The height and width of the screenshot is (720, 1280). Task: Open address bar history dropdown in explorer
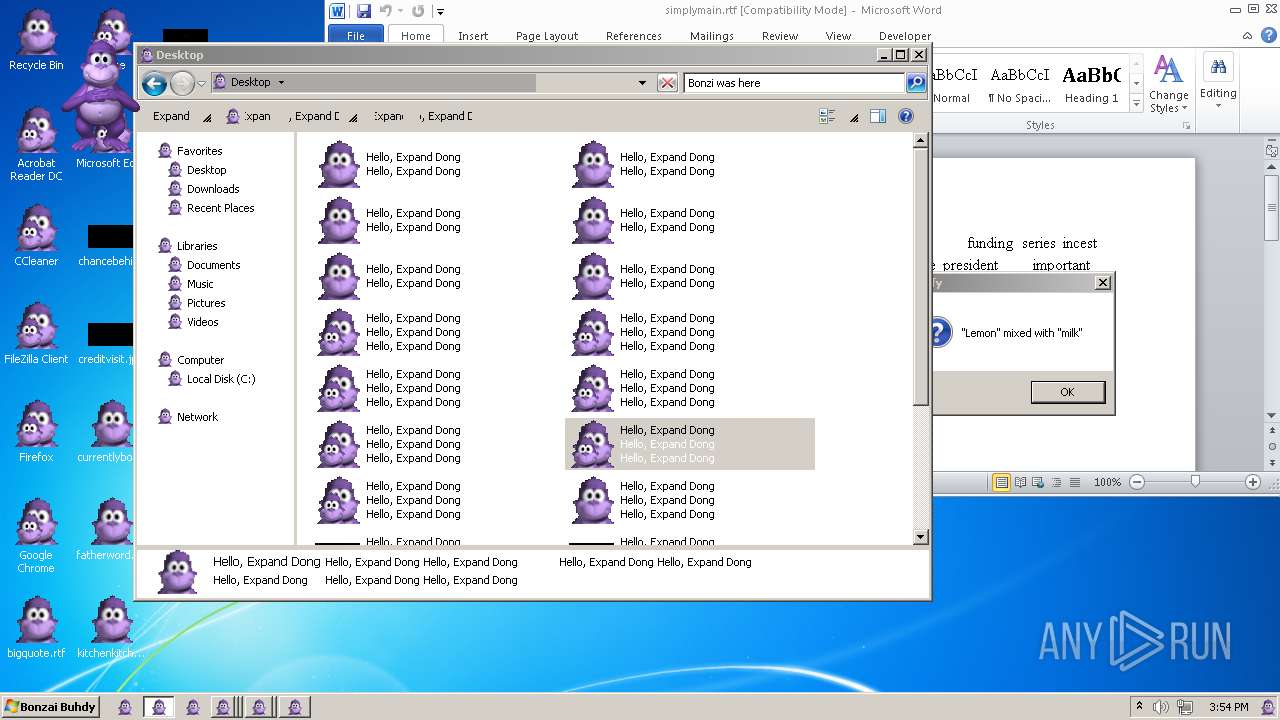642,83
